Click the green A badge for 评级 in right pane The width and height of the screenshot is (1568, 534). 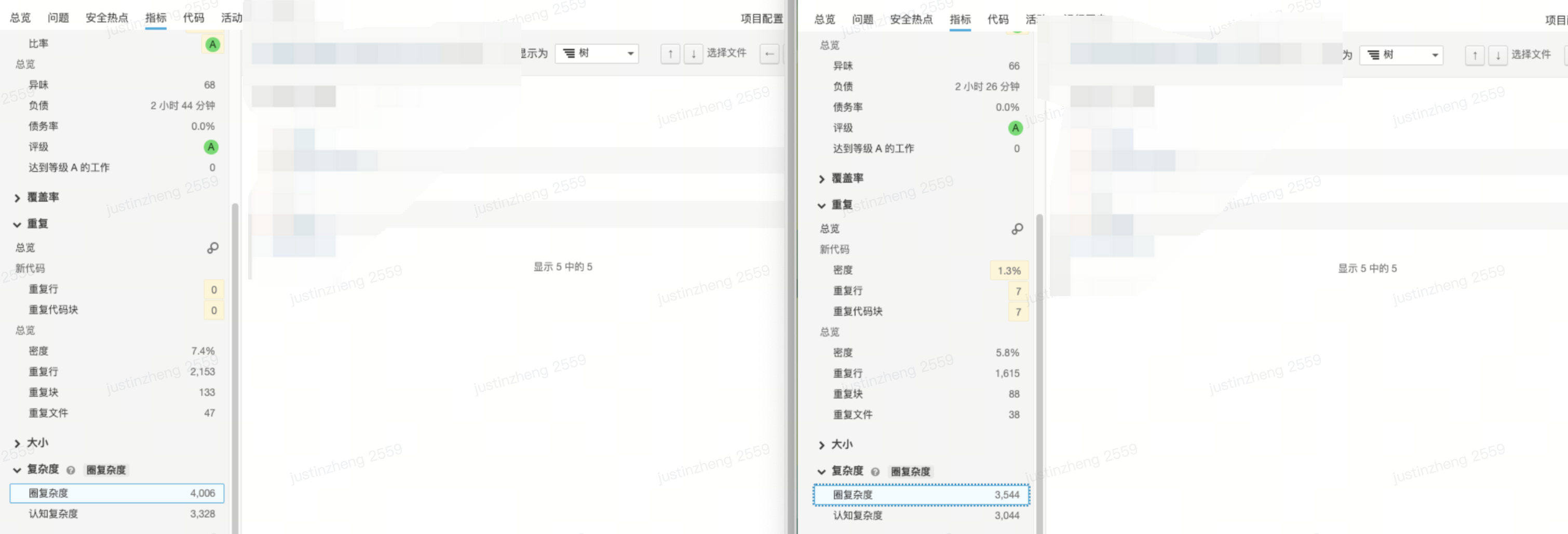click(1015, 128)
